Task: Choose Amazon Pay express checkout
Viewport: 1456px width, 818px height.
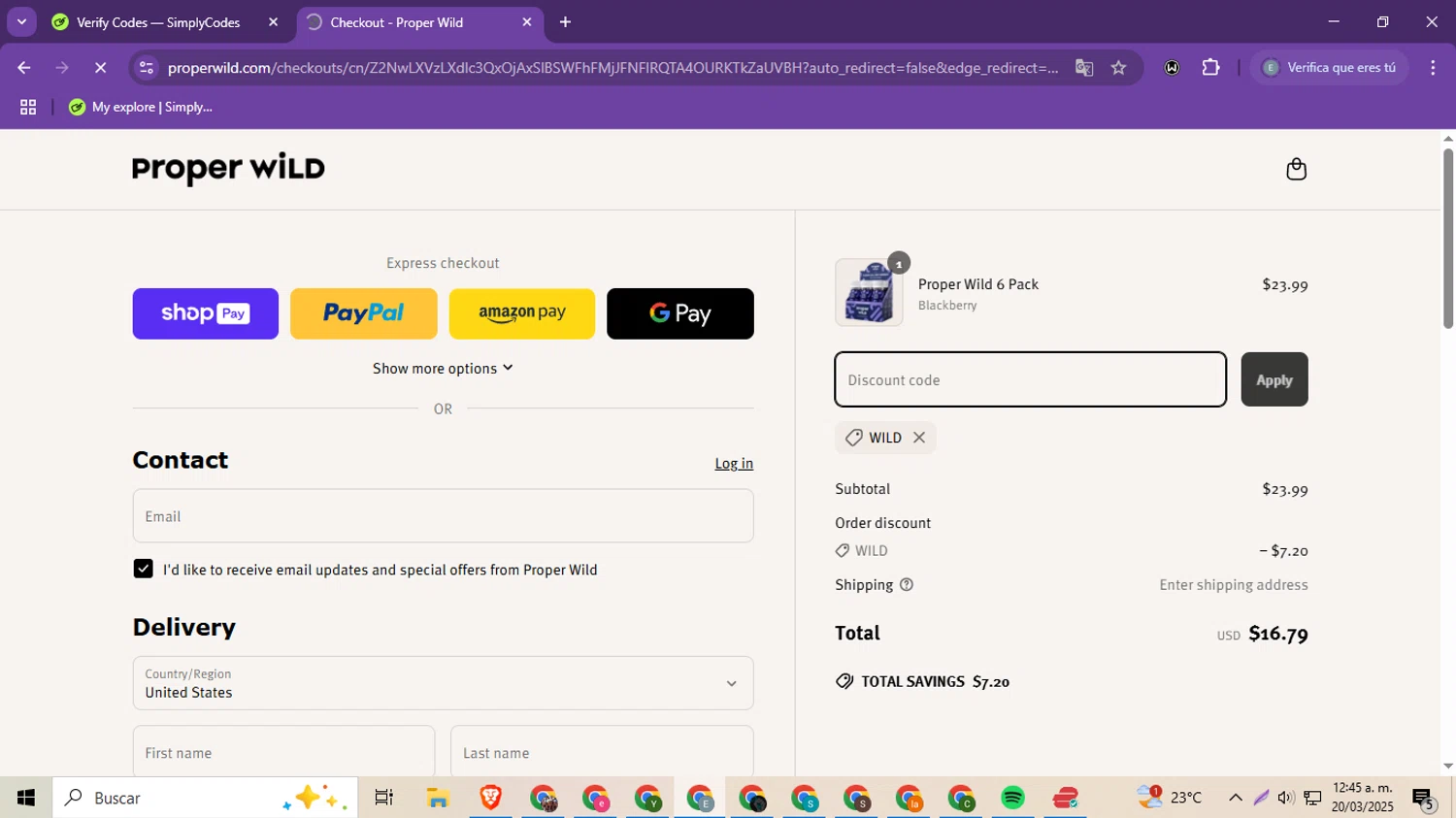Action: pyautogui.click(x=522, y=313)
